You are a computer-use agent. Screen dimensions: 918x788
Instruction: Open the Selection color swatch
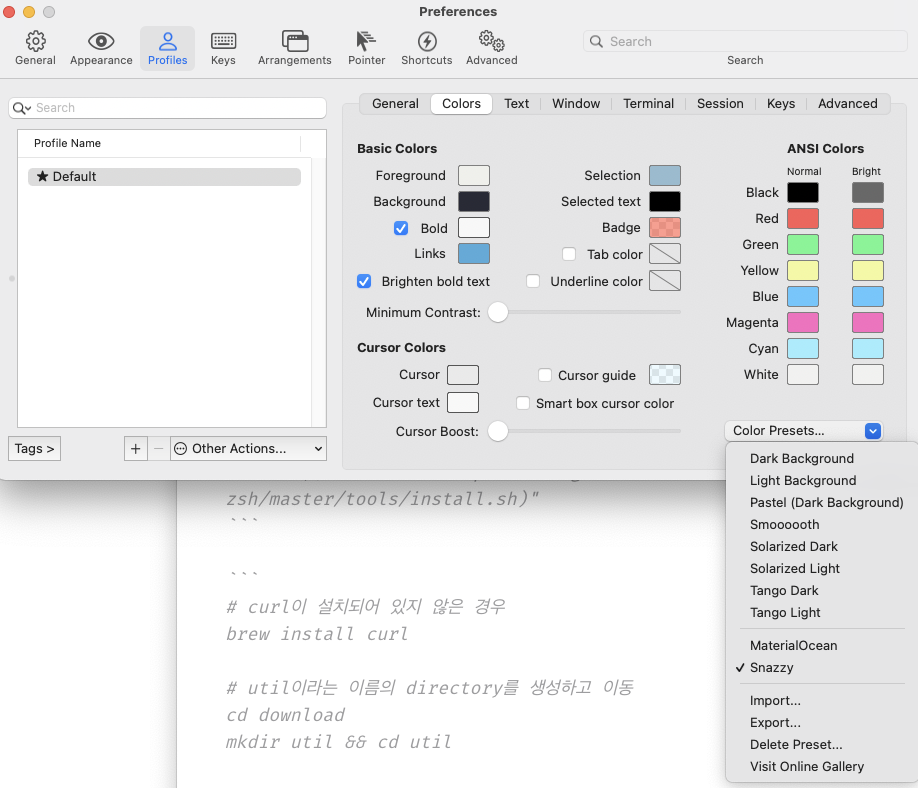click(x=664, y=175)
